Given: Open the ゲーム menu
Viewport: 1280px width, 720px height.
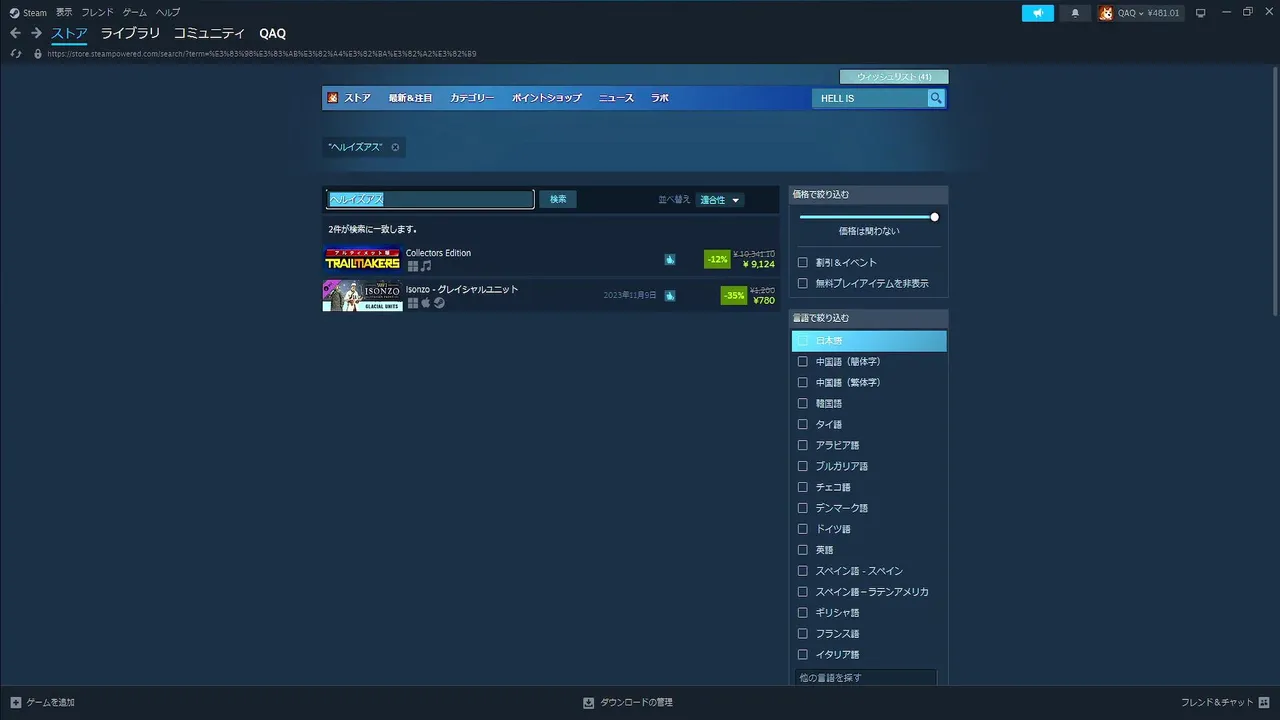Looking at the screenshot, I should pos(134,13).
